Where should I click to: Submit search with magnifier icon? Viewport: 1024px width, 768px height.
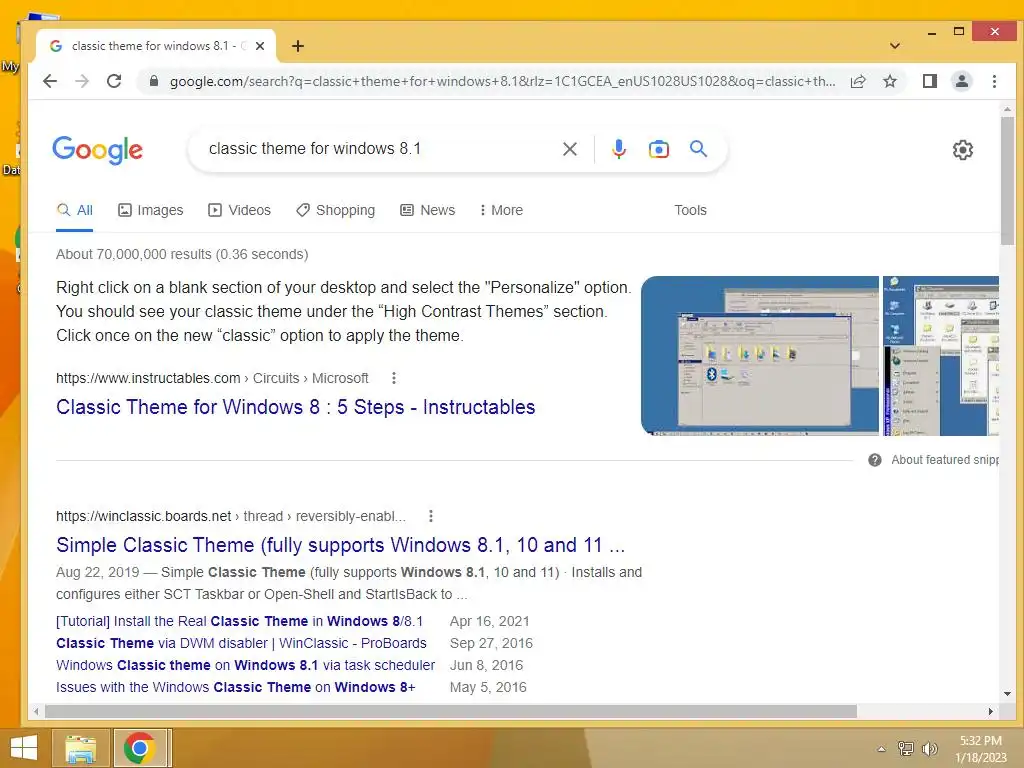(x=698, y=149)
